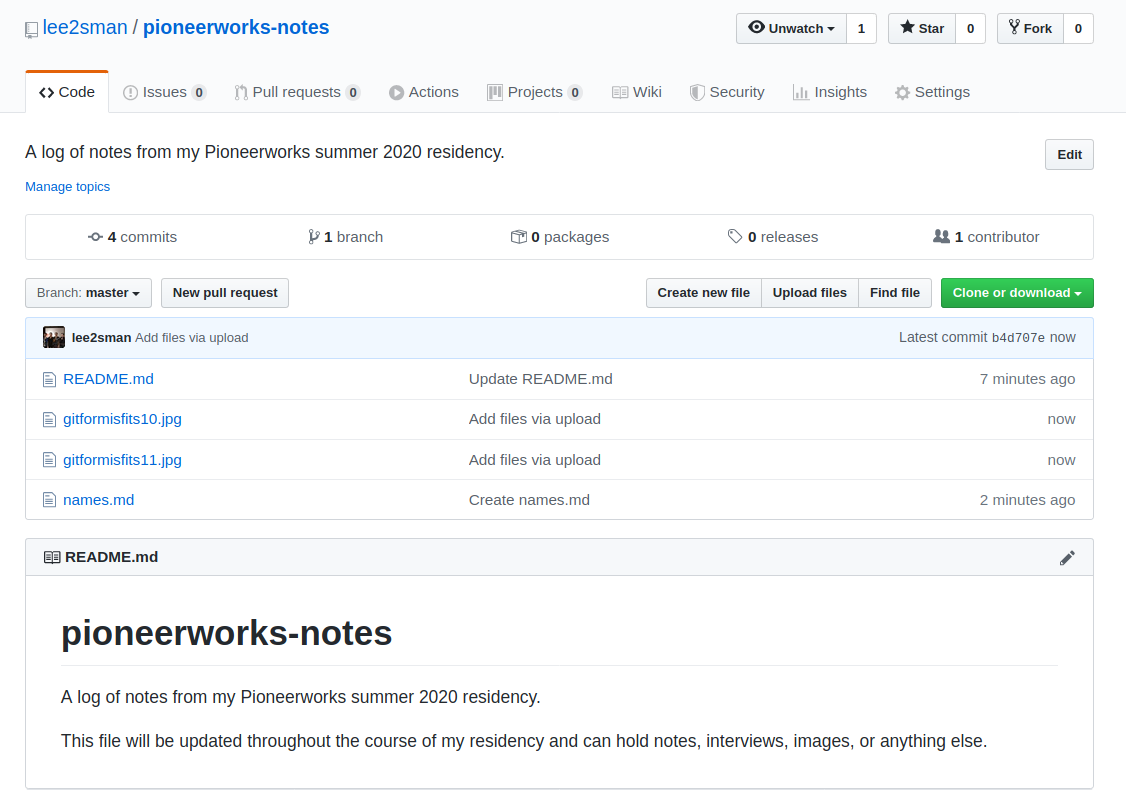Open the Pull requests tab
The image size is (1126, 812).
coord(297,92)
